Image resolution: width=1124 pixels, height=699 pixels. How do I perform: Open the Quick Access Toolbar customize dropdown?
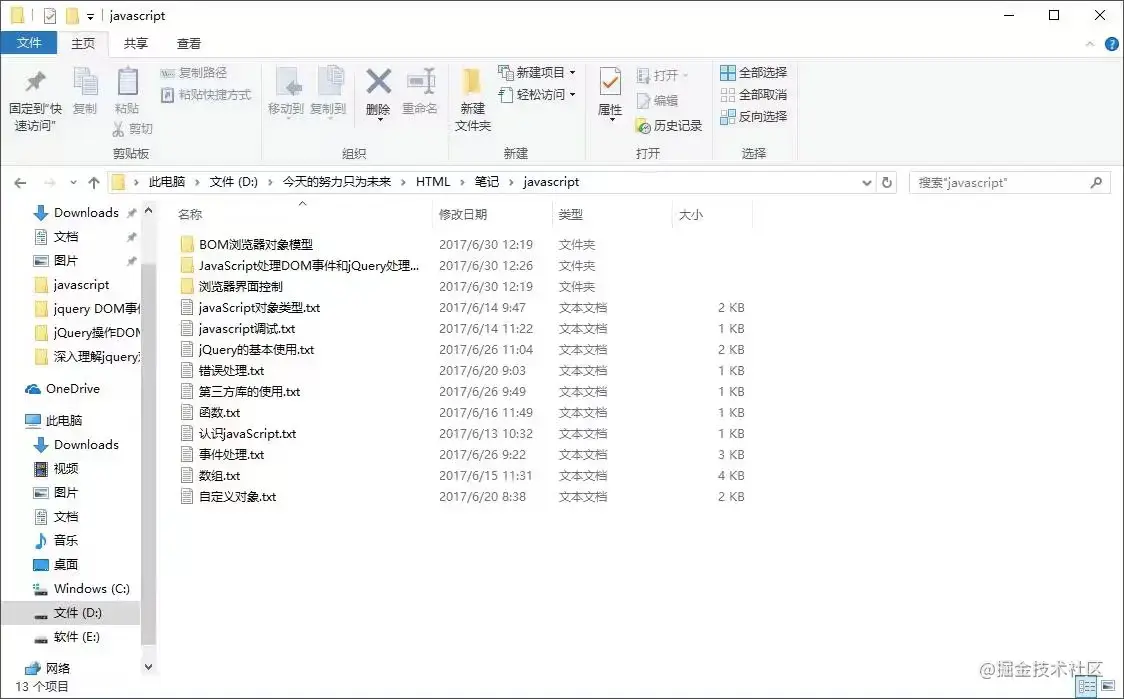click(90, 16)
